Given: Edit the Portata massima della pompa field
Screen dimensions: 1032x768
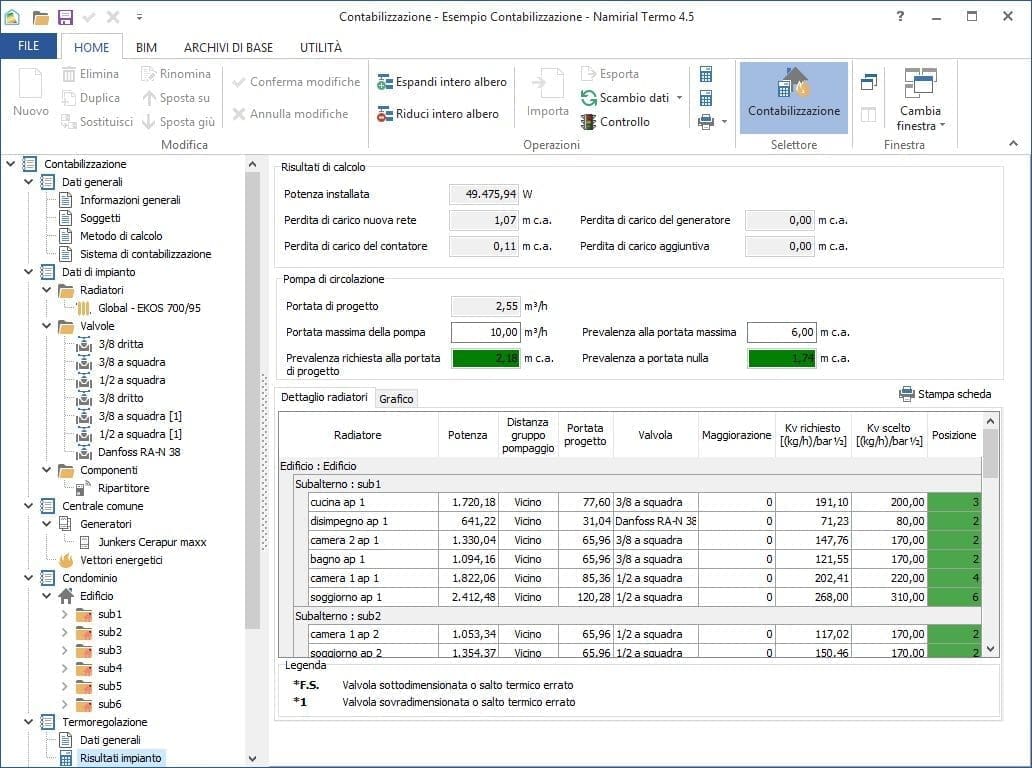Looking at the screenshot, I should click(486, 331).
